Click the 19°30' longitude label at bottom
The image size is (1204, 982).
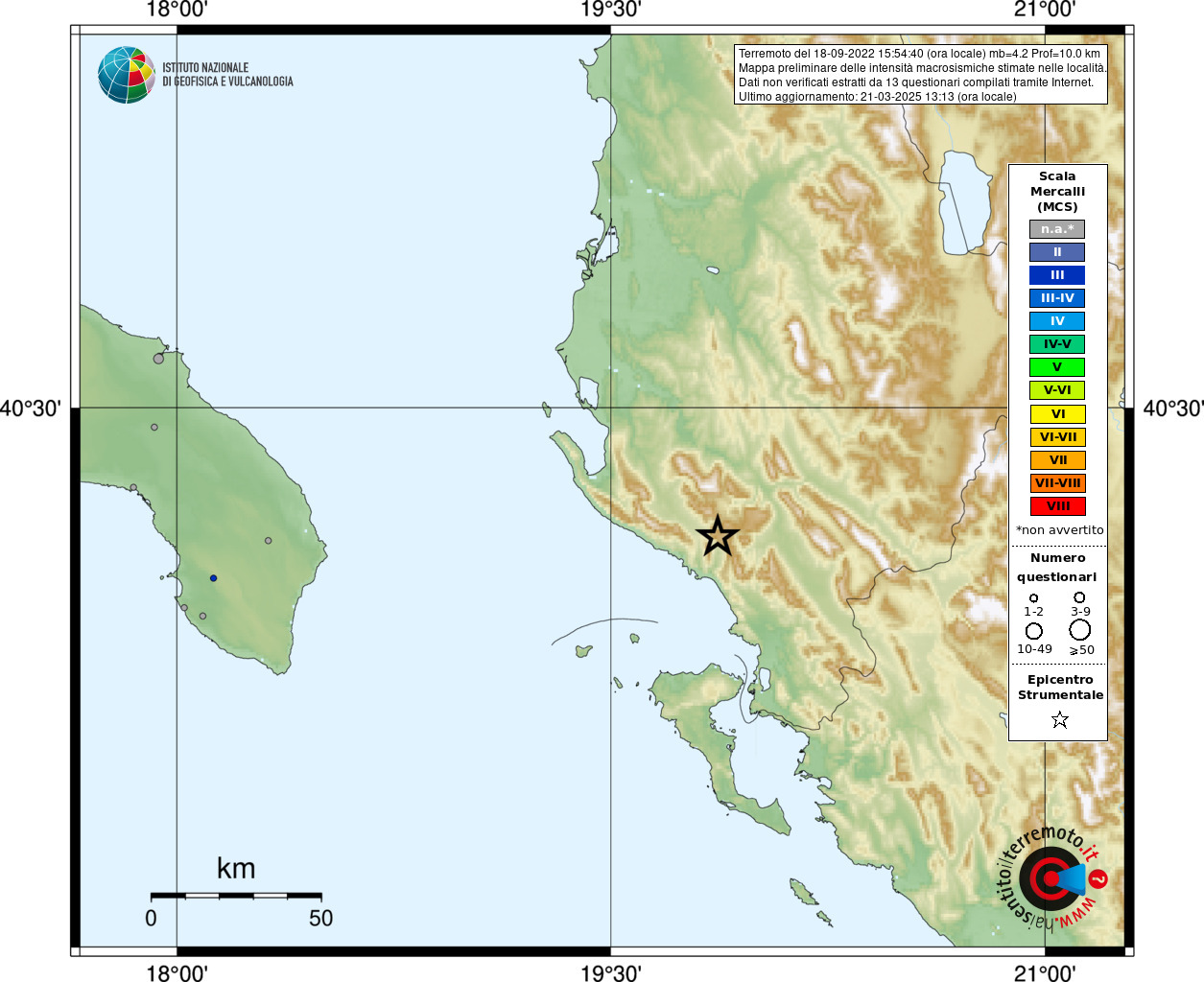pos(611,973)
